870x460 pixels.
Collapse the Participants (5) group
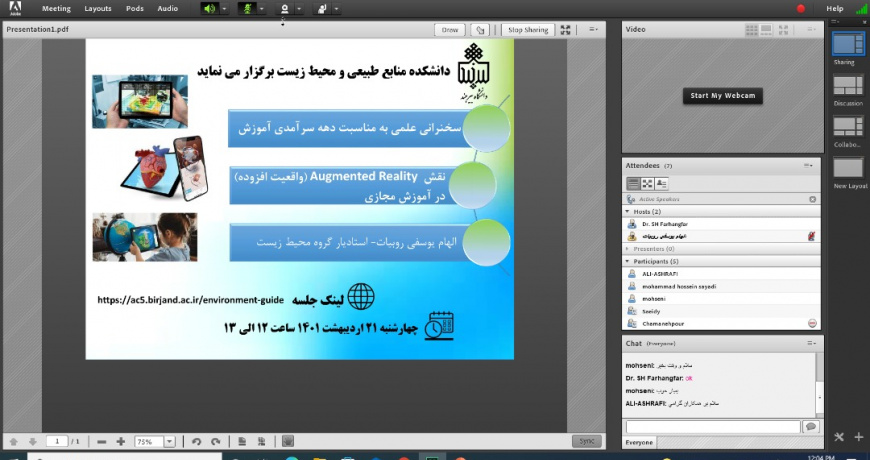[x=628, y=261]
